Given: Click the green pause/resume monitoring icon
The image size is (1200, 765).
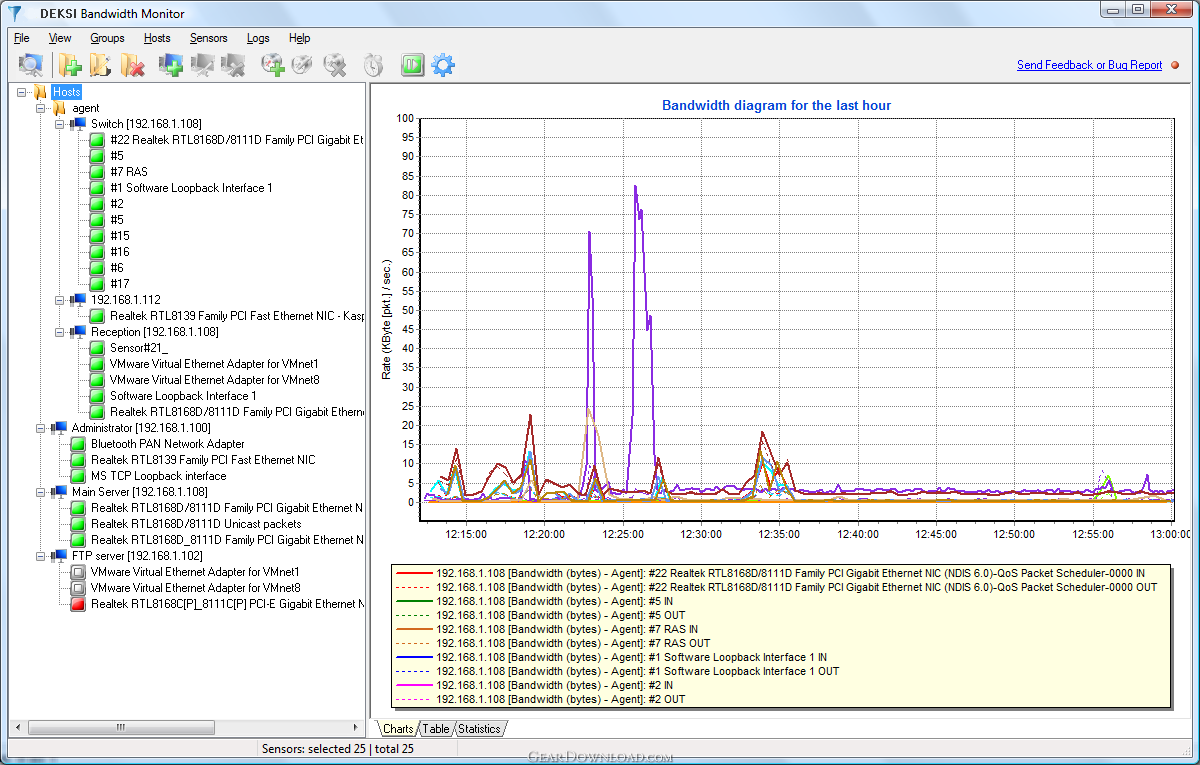Looking at the screenshot, I should (x=413, y=65).
